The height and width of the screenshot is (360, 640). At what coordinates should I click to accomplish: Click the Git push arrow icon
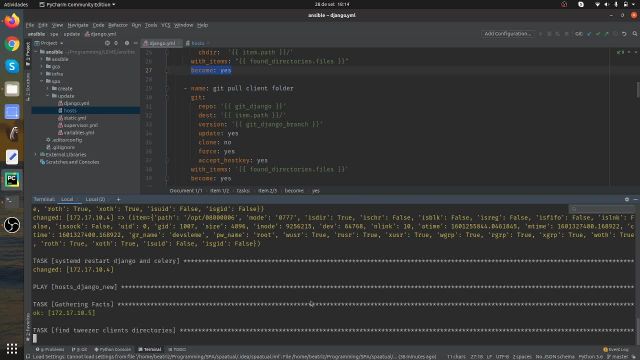click(607, 34)
